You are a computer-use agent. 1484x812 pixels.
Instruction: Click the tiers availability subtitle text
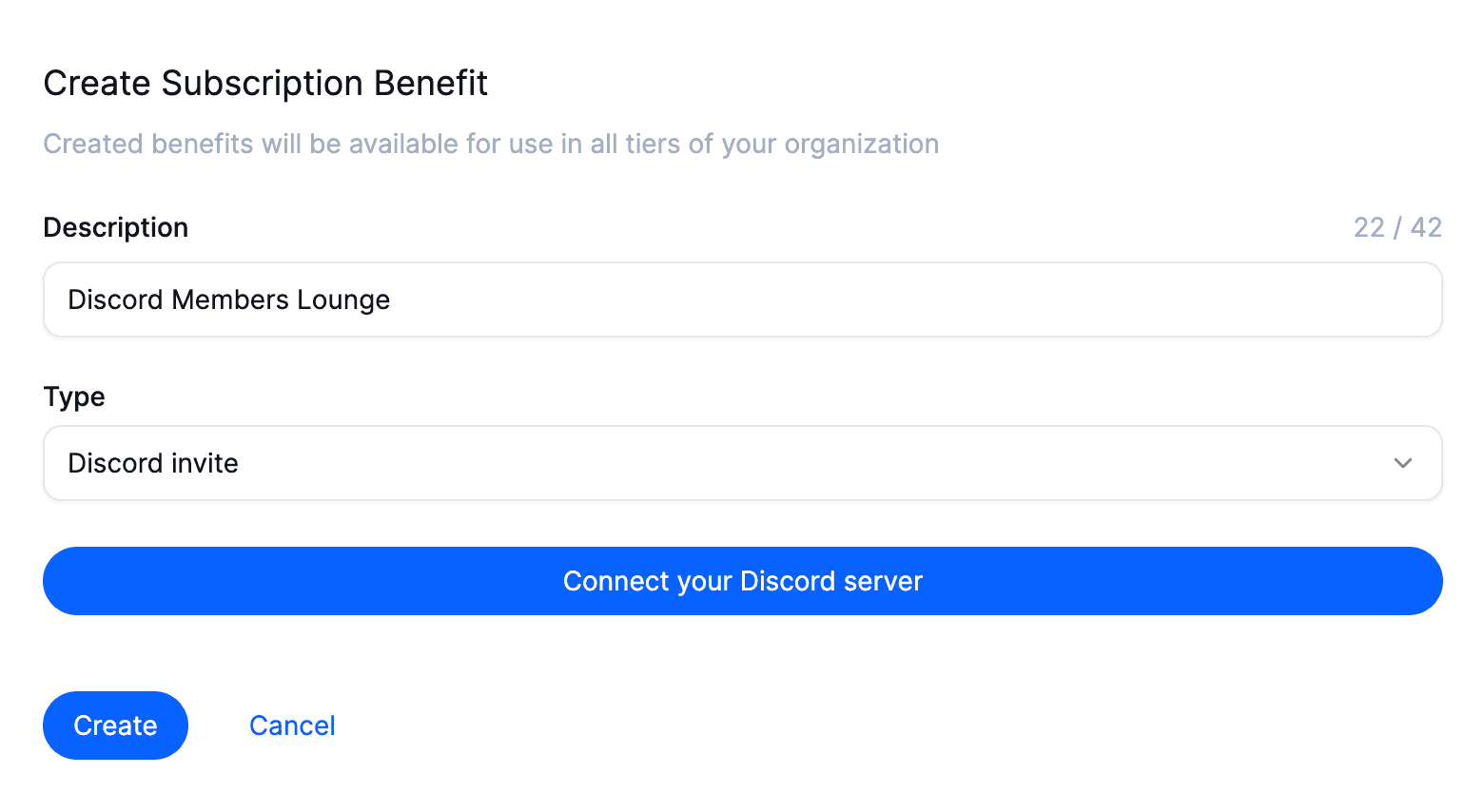point(491,144)
